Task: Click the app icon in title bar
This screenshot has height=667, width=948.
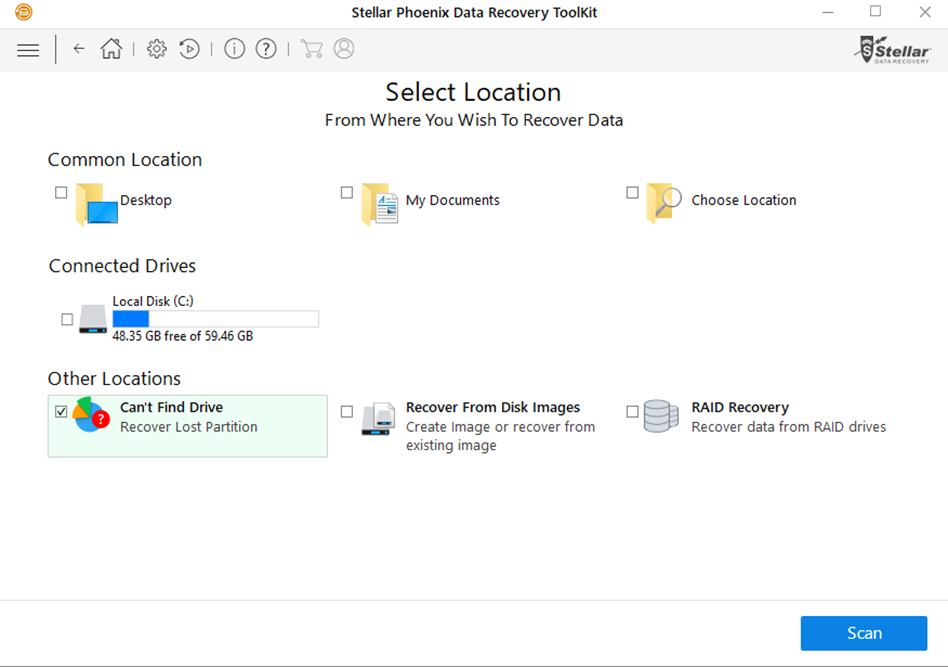Action: (x=24, y=12)
